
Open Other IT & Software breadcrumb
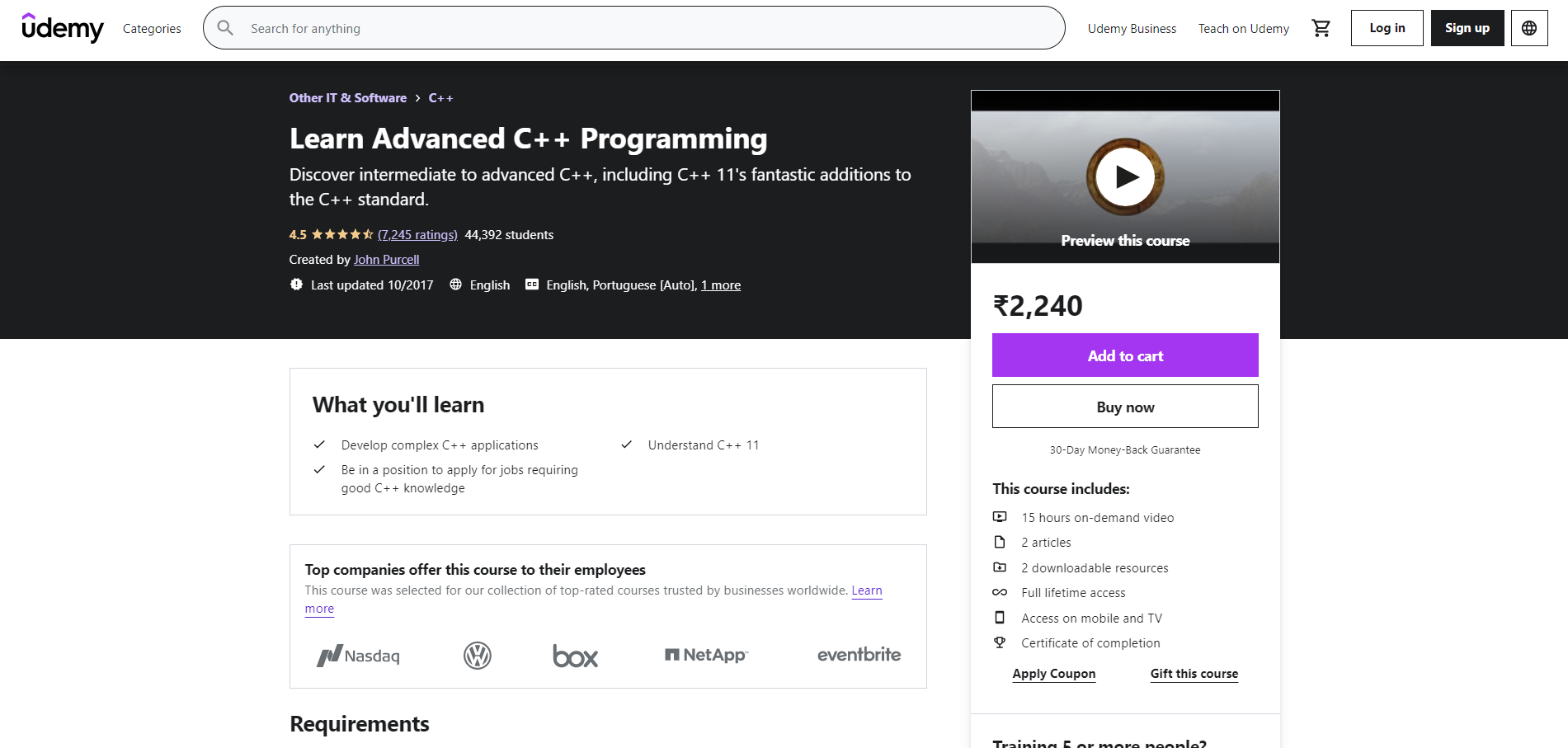tap(347, 98)
